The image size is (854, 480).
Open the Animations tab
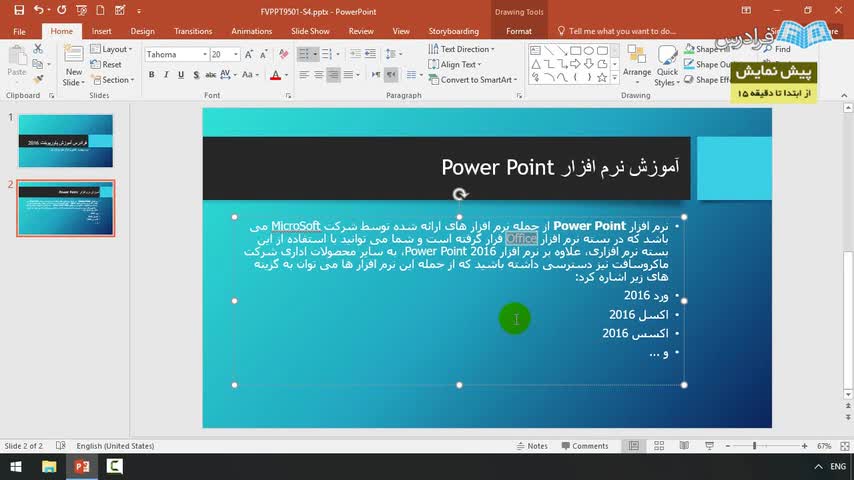click(251, 31)
